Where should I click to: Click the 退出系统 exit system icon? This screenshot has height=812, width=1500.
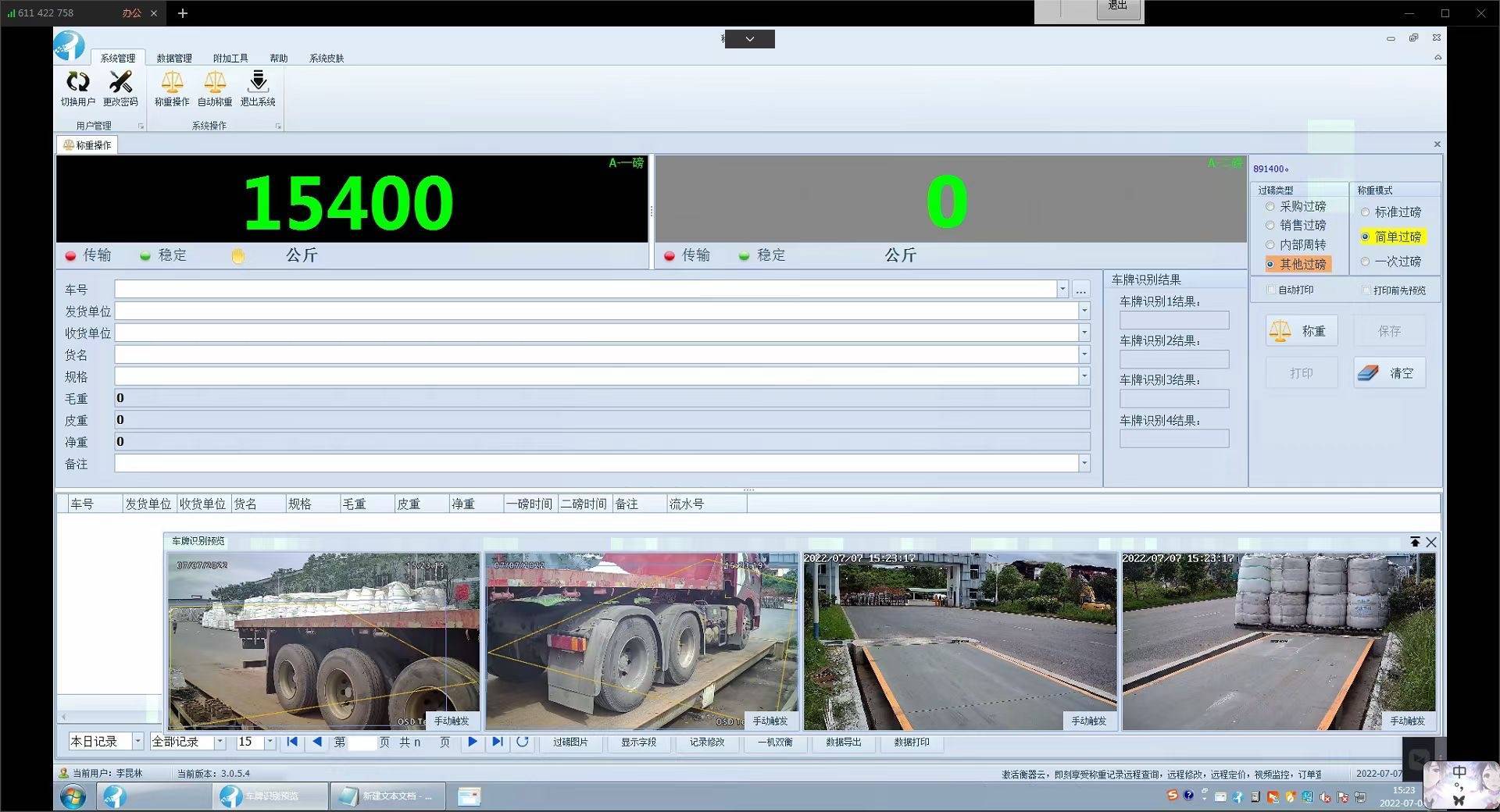(x=258, y=88)
